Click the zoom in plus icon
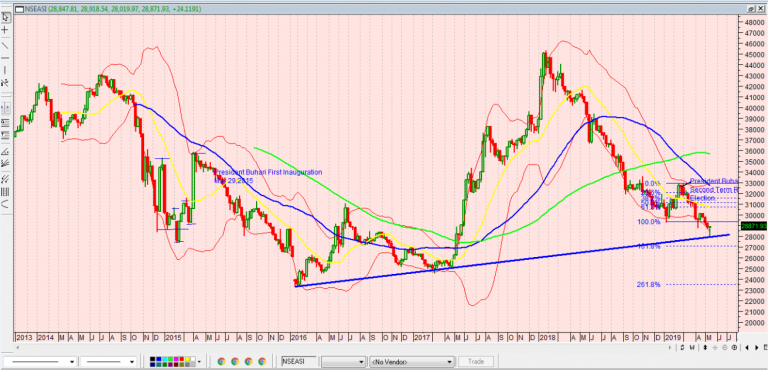 (x=715, y=347)
